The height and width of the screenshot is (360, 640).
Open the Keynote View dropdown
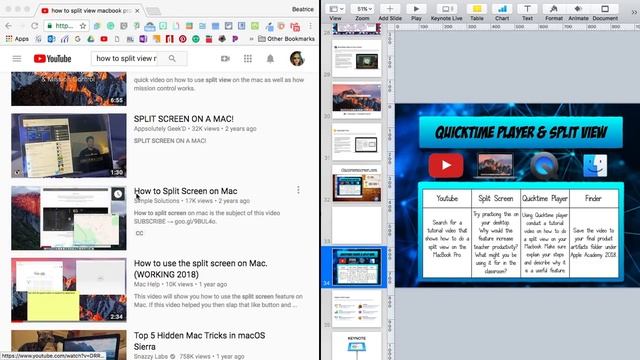point(336,12)
